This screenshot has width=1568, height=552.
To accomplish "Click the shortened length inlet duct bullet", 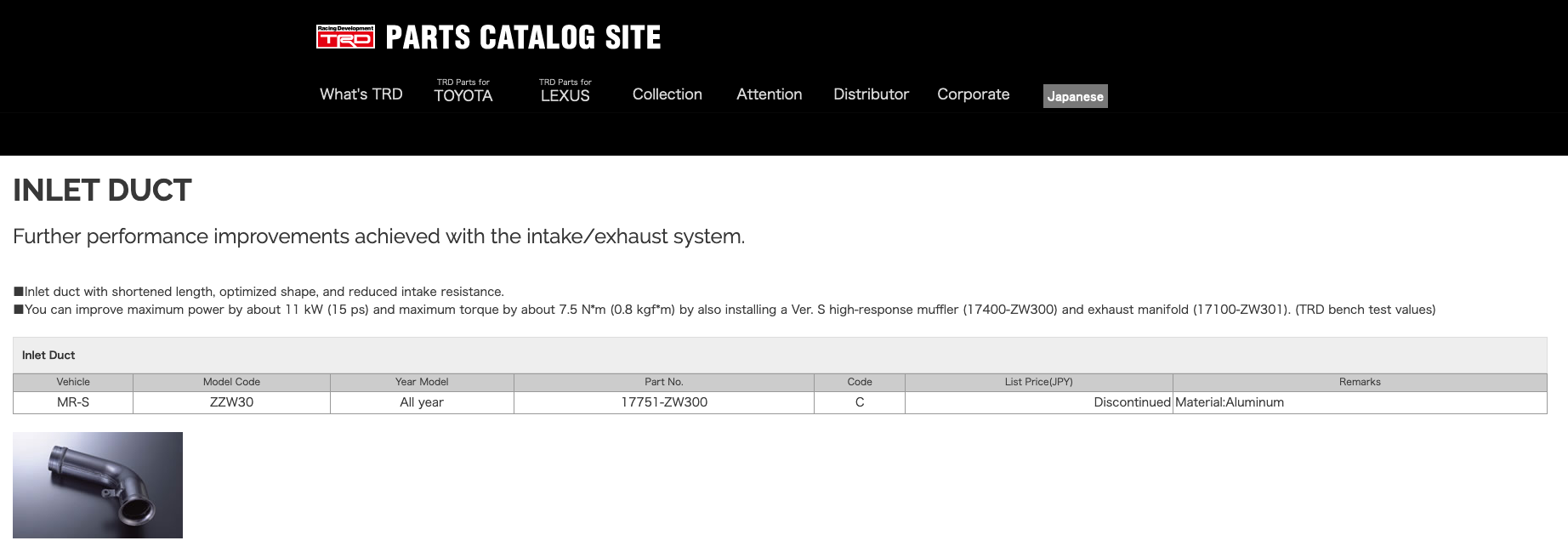I will tap(258, 292).
